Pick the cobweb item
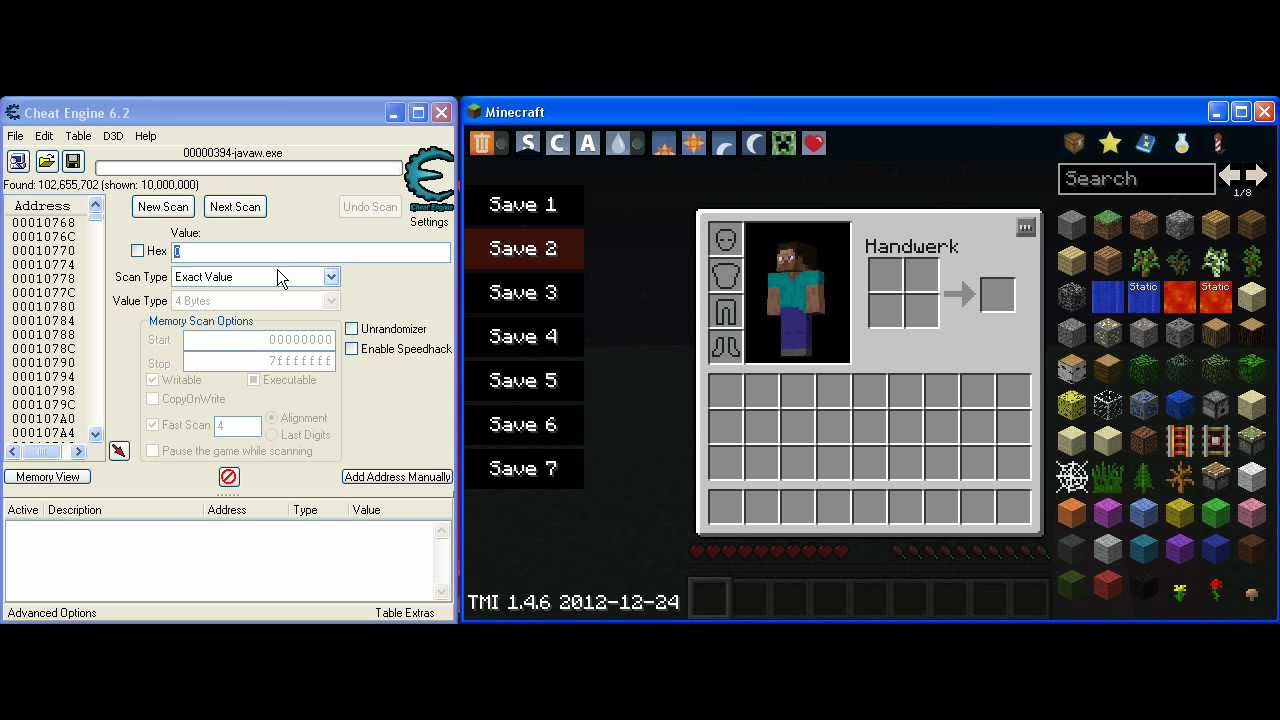 click(x=1072, y=477)
